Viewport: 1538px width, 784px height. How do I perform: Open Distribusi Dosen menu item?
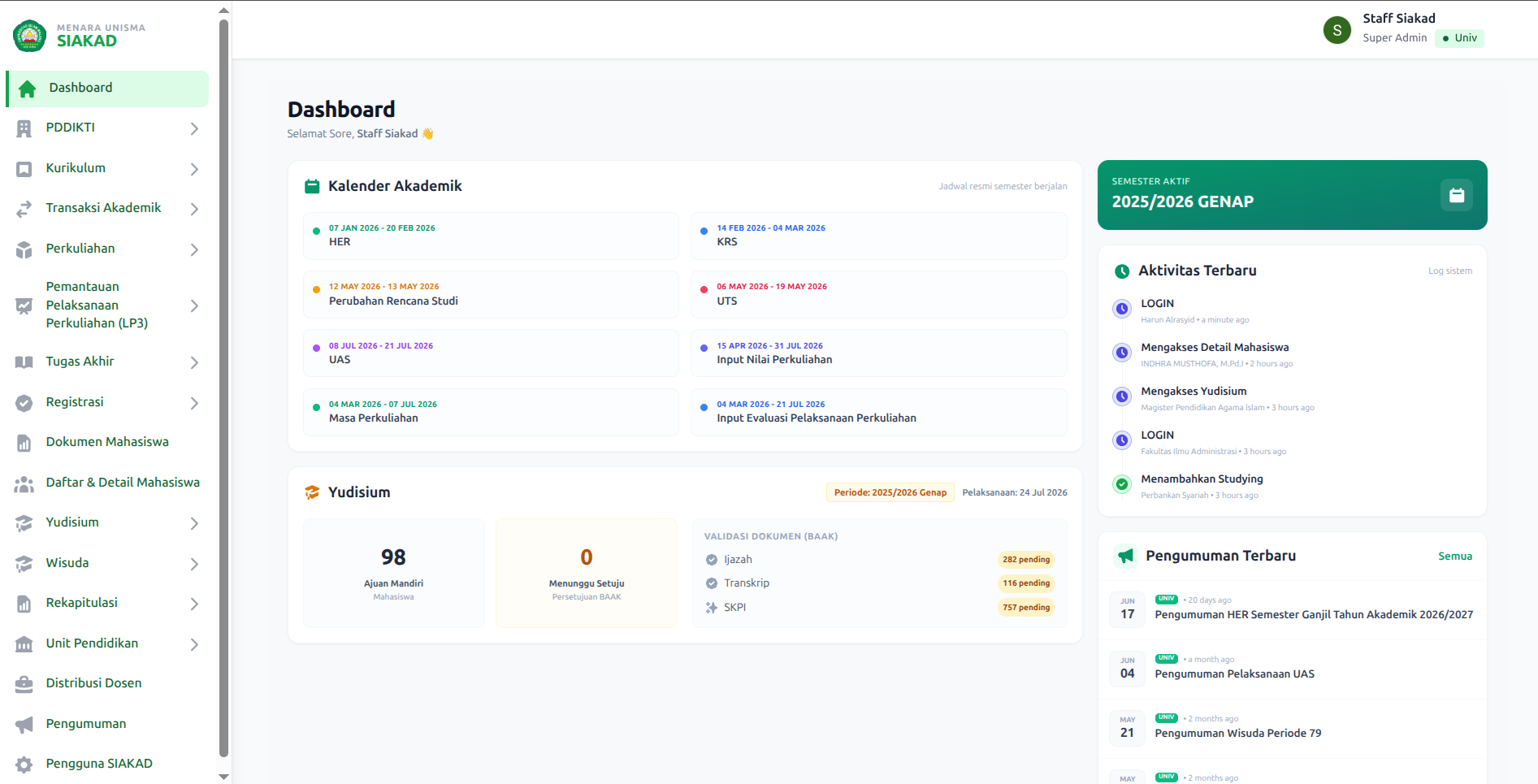tap(107, 684)
